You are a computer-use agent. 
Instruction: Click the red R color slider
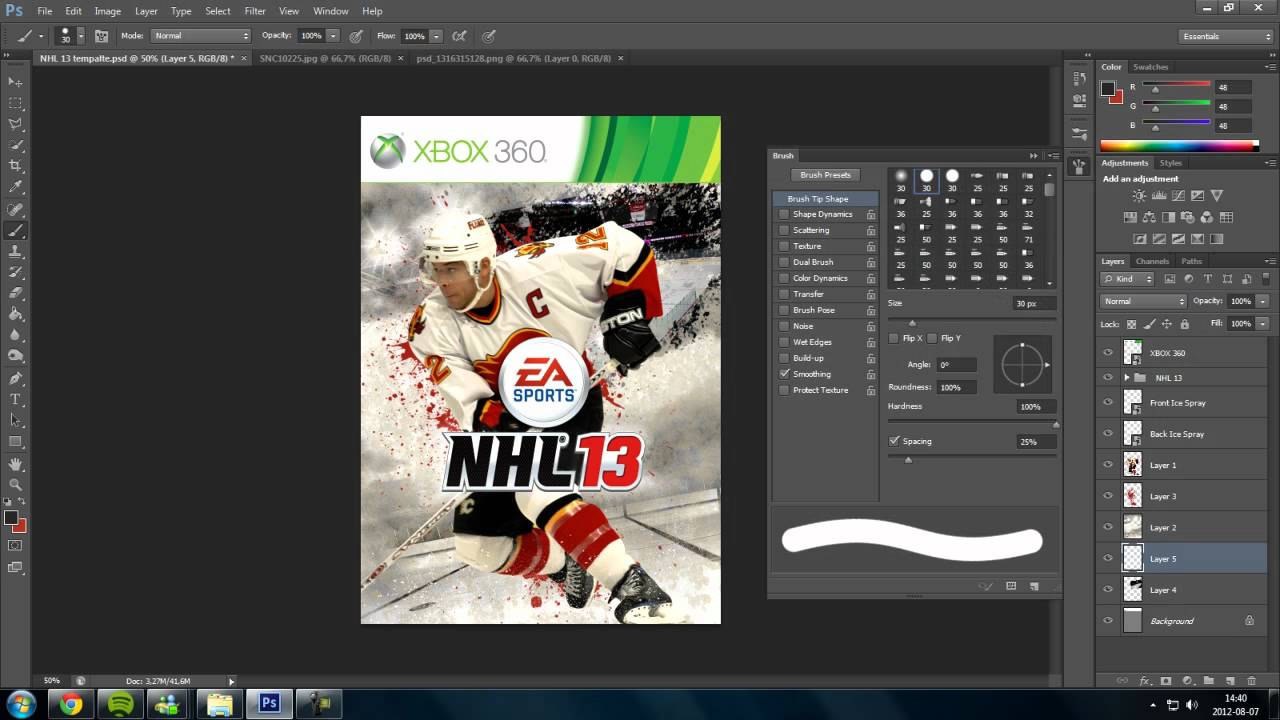pos(1177,87)
